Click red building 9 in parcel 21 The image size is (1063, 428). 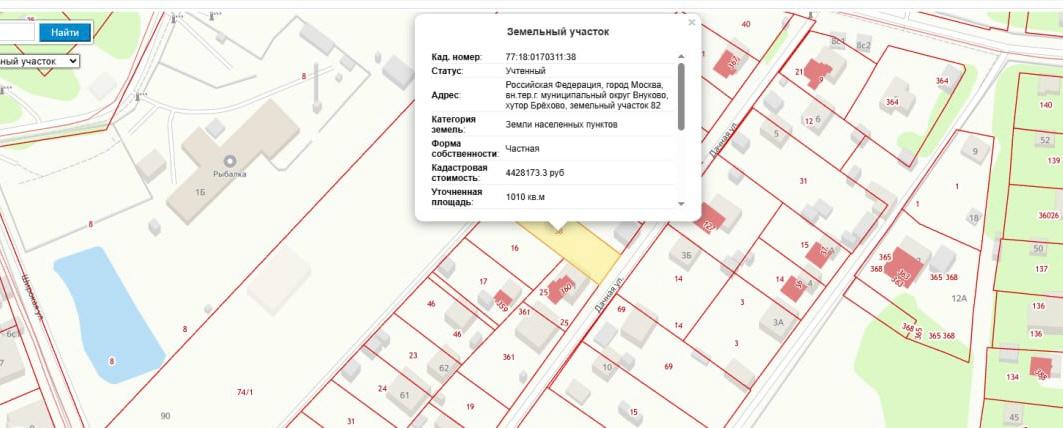(818, 75)
